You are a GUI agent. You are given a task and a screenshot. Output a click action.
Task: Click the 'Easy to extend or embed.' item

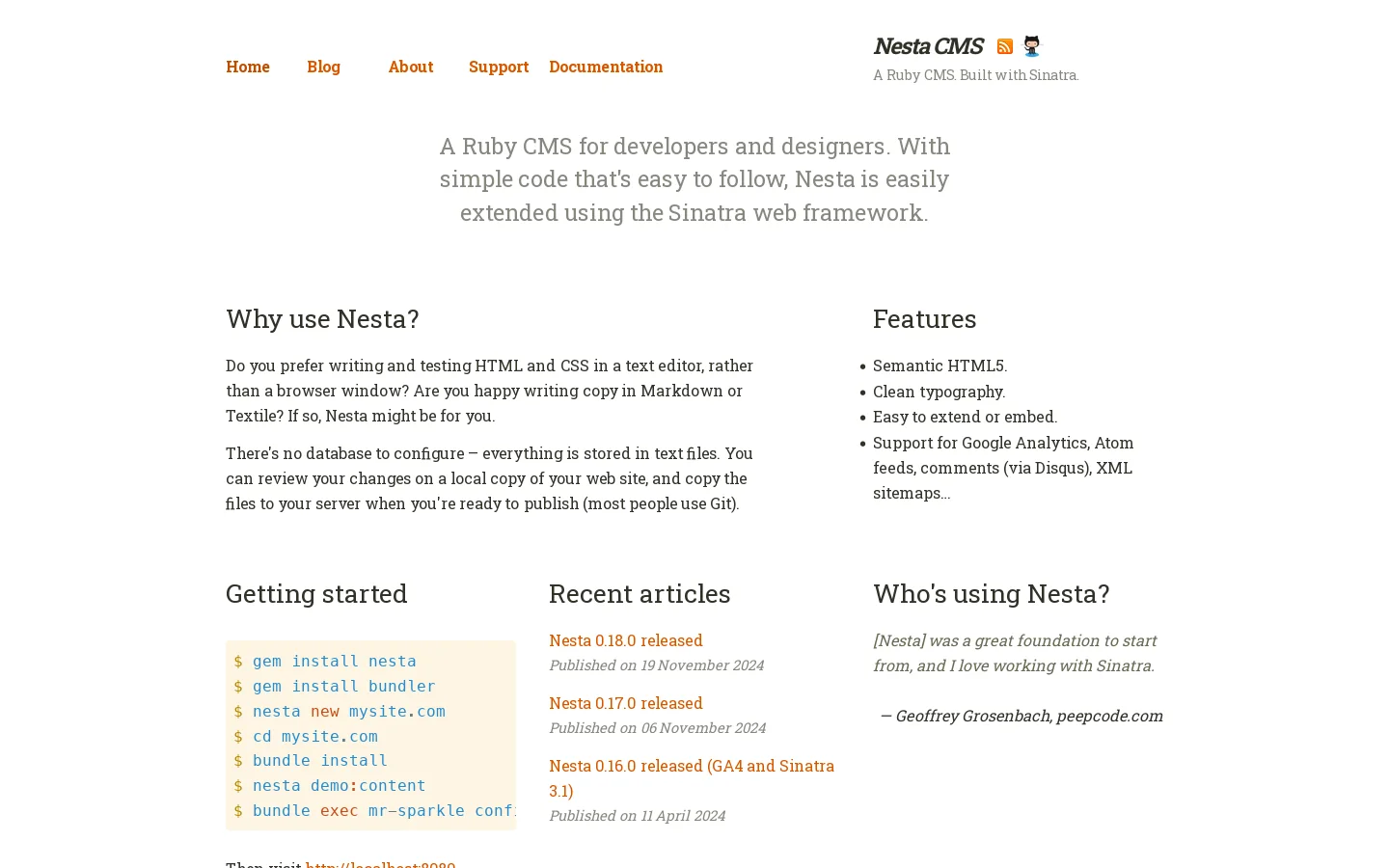[965, 417]
